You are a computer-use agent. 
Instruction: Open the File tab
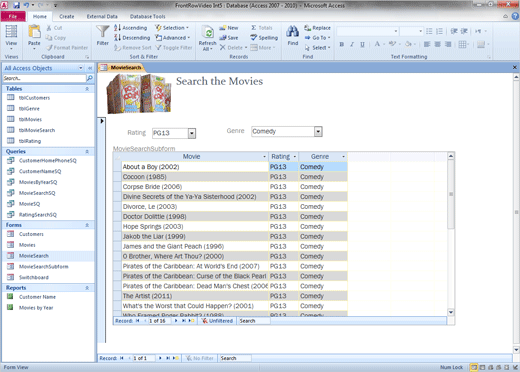[x=13, y=16]
